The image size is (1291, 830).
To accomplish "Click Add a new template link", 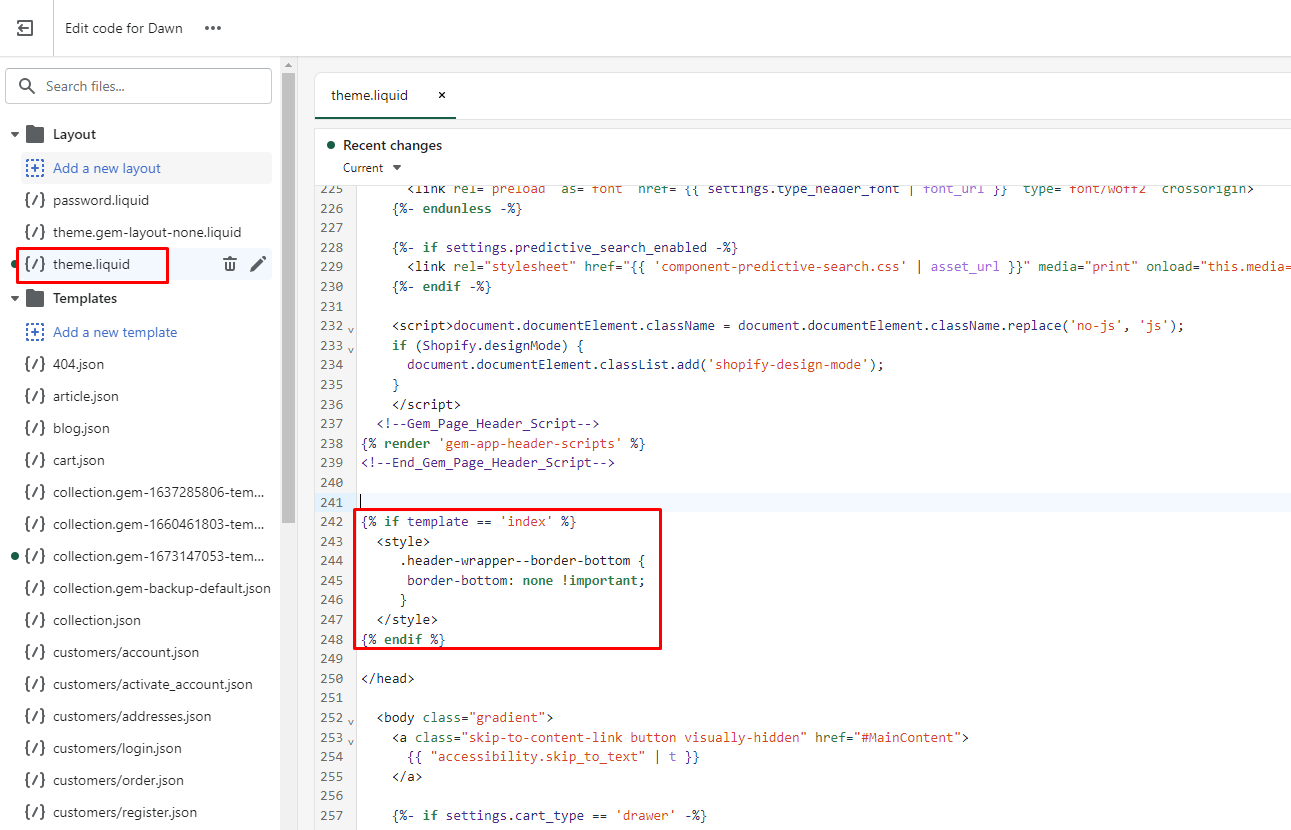I will coord(115,332).
